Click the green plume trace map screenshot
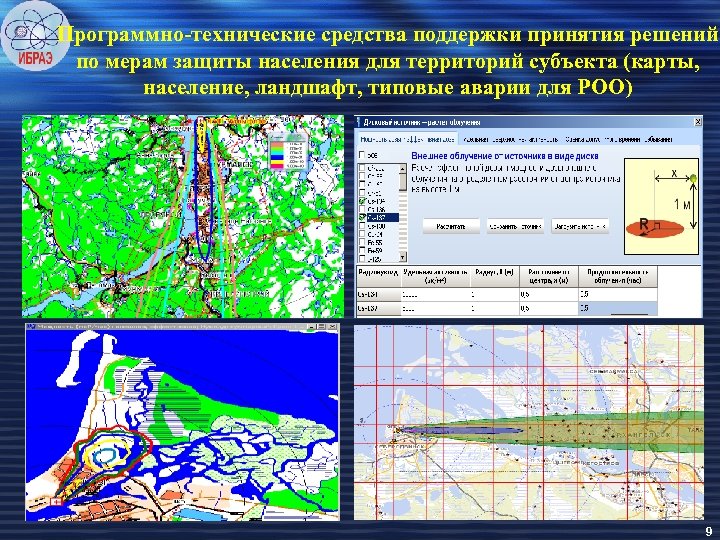 (x=183, y=216)
